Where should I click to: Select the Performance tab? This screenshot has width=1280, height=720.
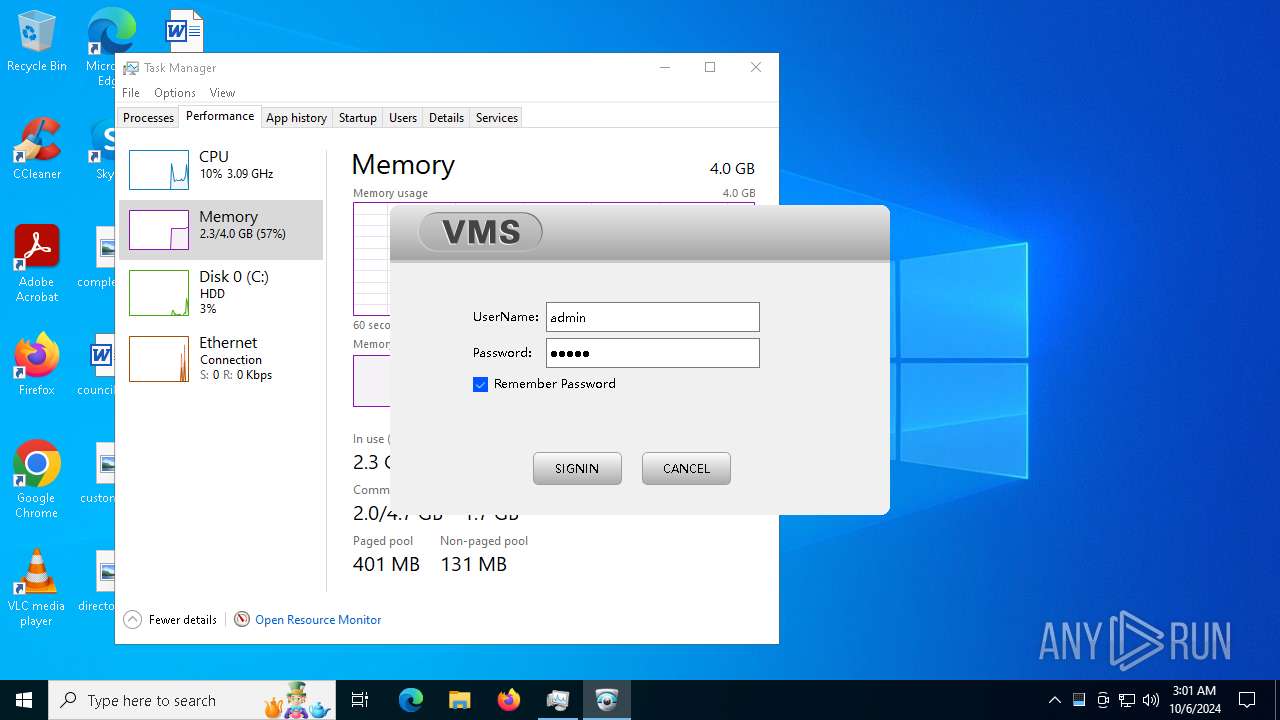pyautogui.click(x=220, y=116)
